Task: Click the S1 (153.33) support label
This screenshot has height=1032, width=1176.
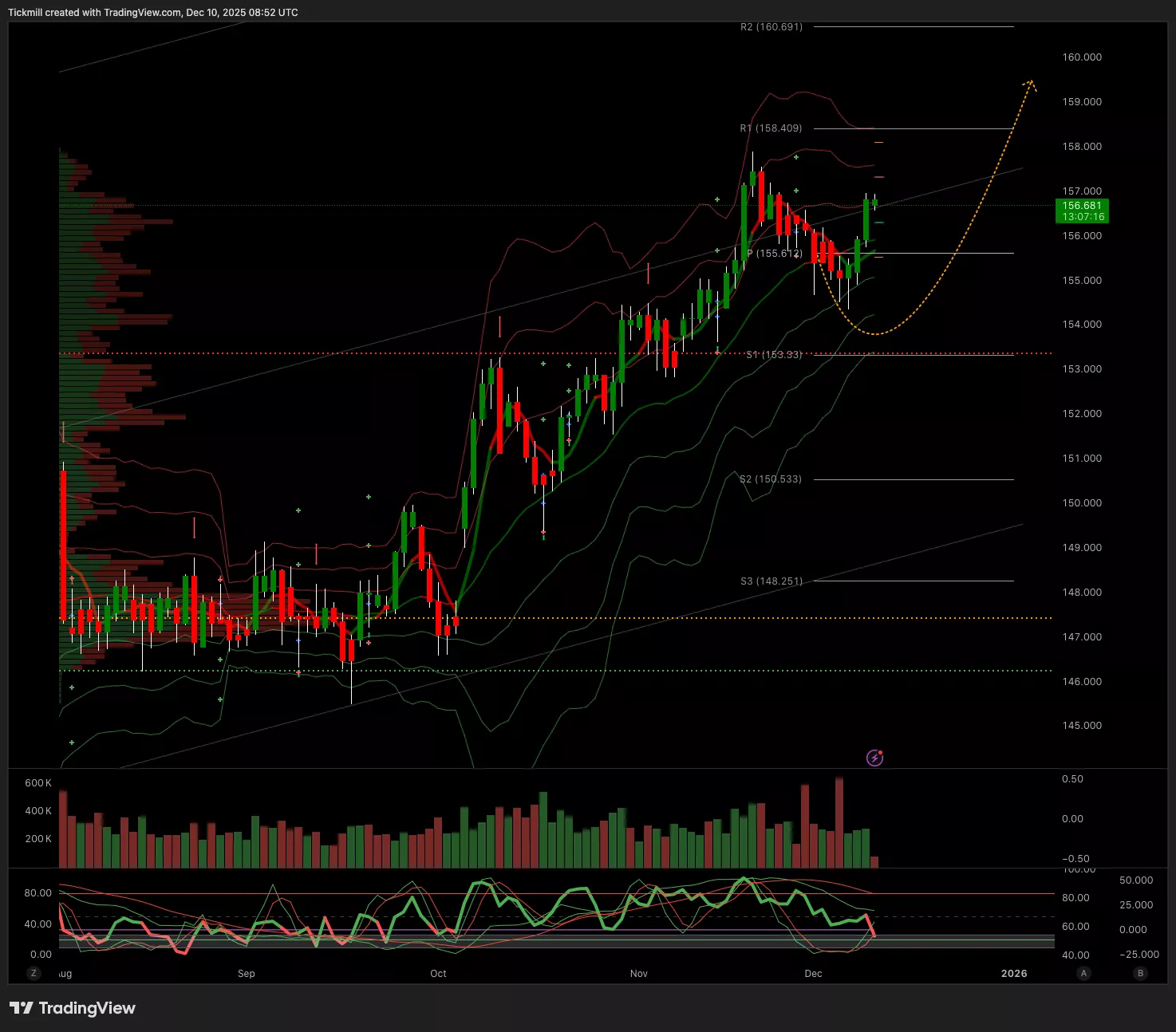Action: [x=774, y=355]
